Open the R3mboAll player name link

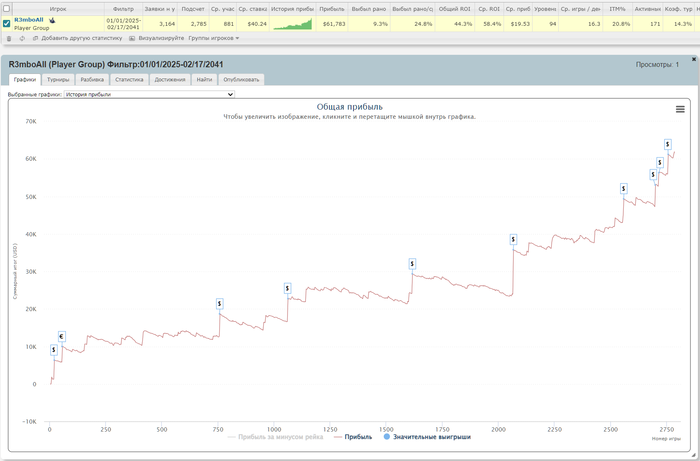29,20
